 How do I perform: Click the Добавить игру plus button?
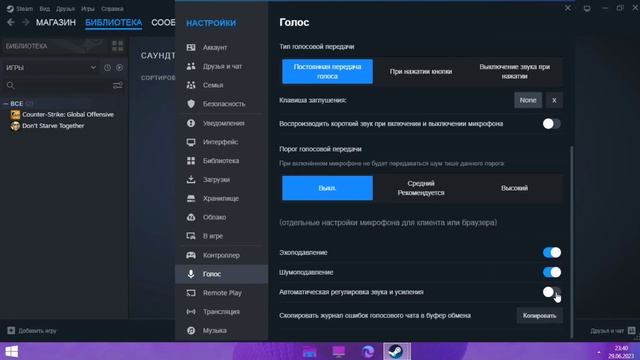coord(32,331)
